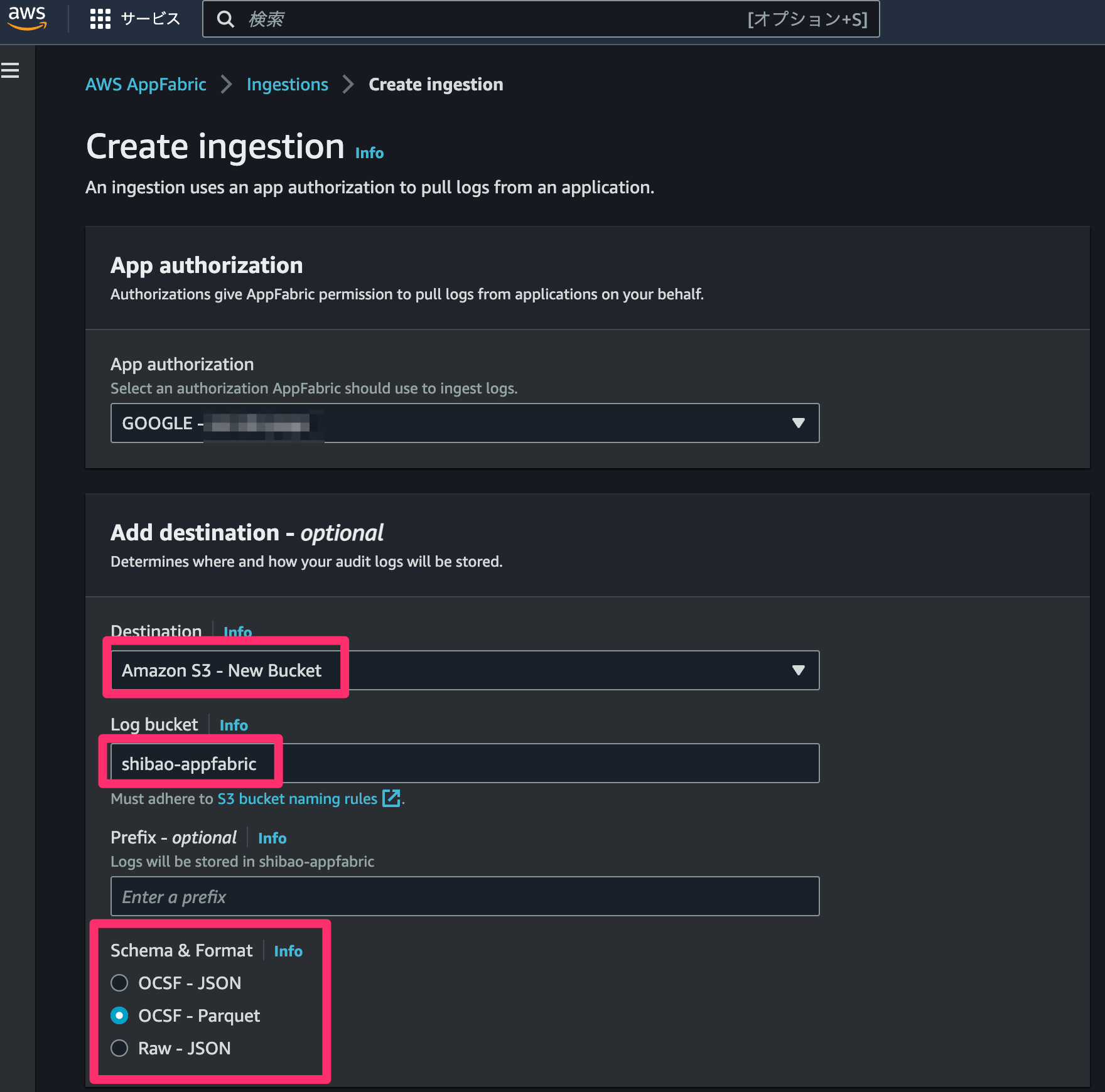Open the hamburger side navigation menu
This screenshot has height=1092, width=1105.
[10, 71]
